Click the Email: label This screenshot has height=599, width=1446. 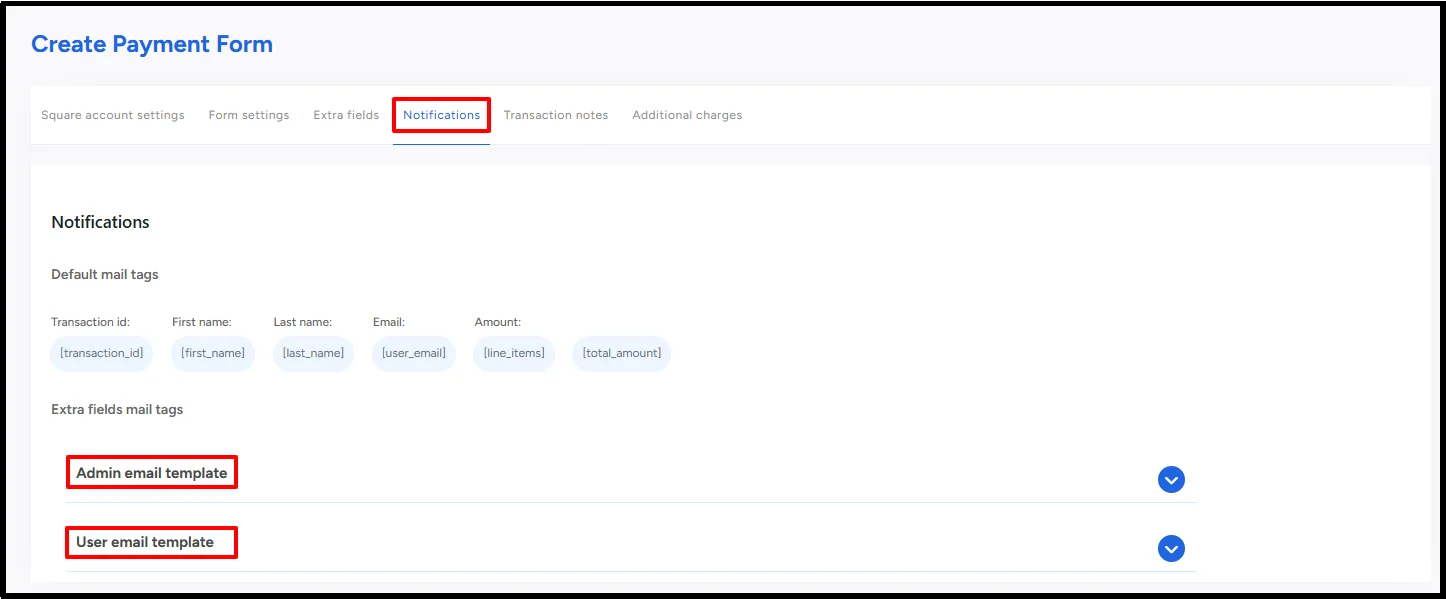(389, 322)
